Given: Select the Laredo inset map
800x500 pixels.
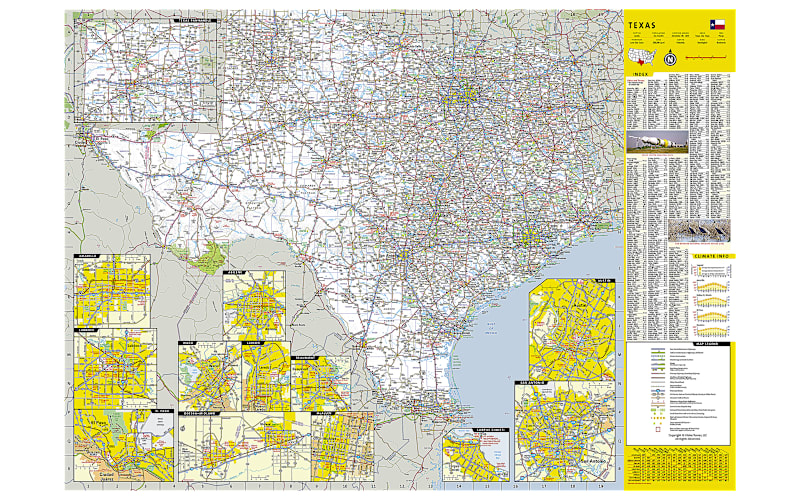Looking at the screenshot, I should [x=266, y=376].
